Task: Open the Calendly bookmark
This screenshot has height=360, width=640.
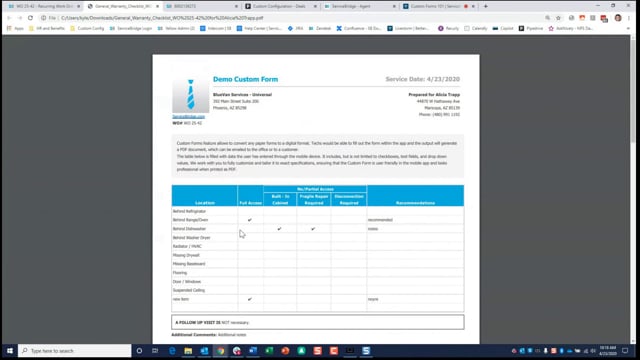Action: click(x=476, y=29)
